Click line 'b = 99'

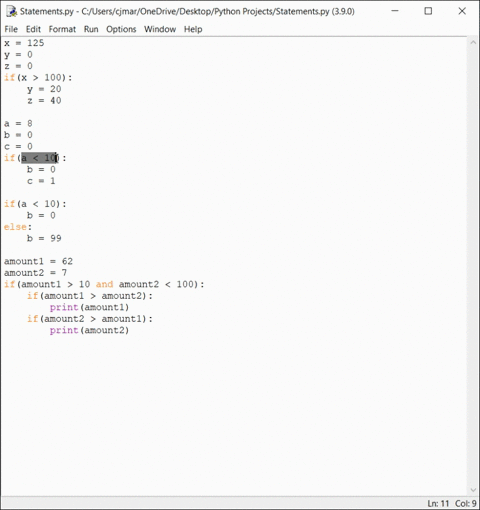pos(44,239)
